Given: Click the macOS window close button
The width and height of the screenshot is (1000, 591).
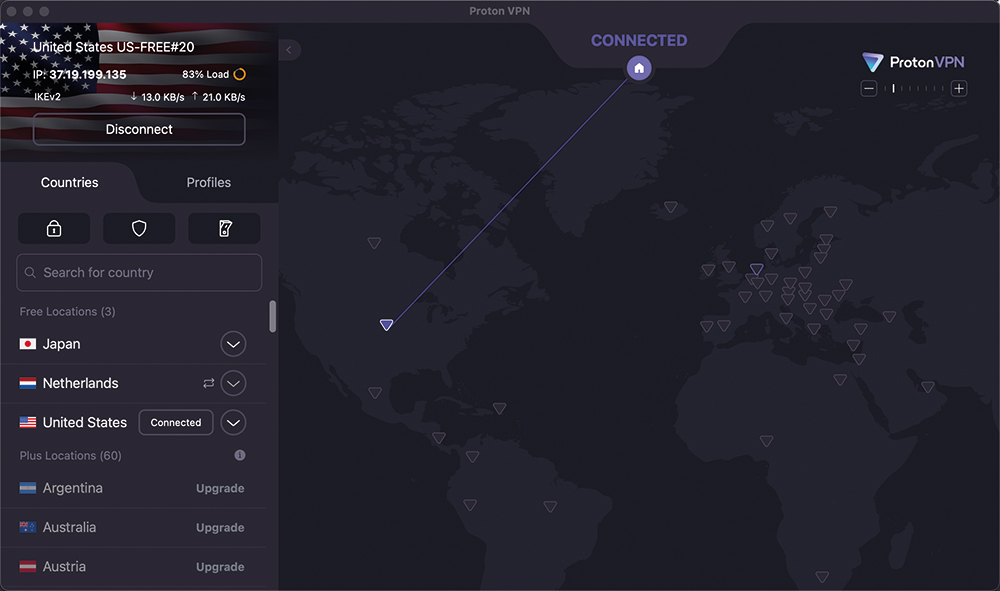Looking at the screenshot, I should [x=11, y=11].
